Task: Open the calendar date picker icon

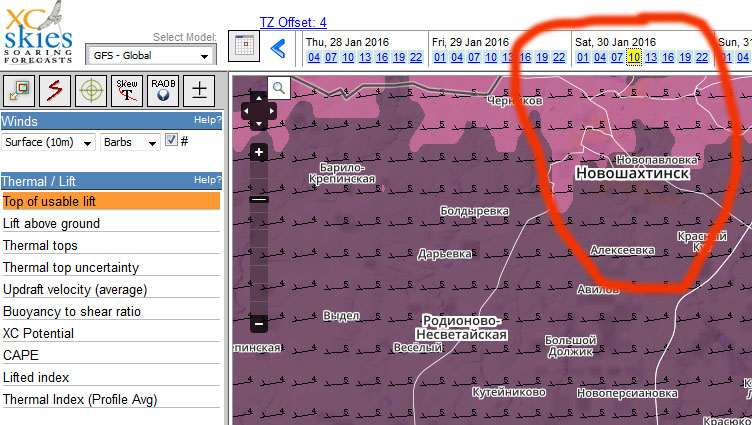Action: [x=244, y=46]
